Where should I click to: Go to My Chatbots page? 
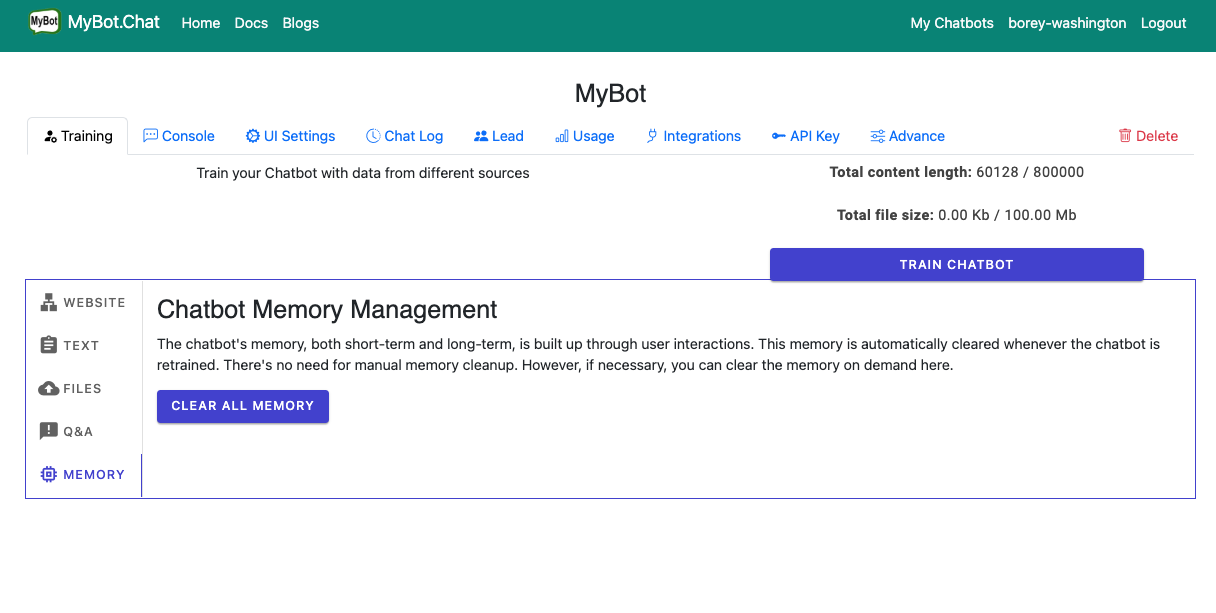[x=952, y=23]
